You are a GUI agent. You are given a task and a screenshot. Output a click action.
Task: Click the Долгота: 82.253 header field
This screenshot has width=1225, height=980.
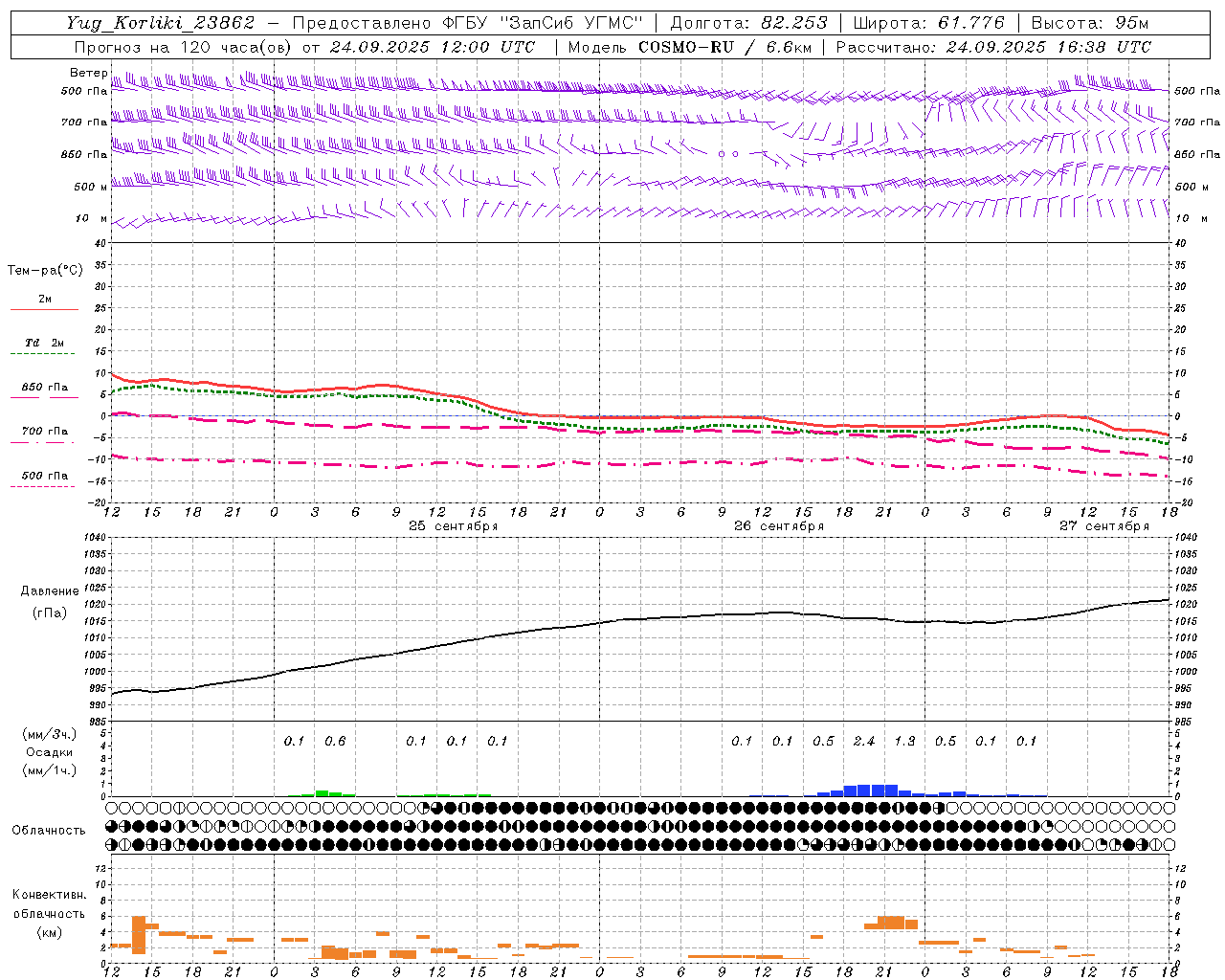(x=749, y=23)
